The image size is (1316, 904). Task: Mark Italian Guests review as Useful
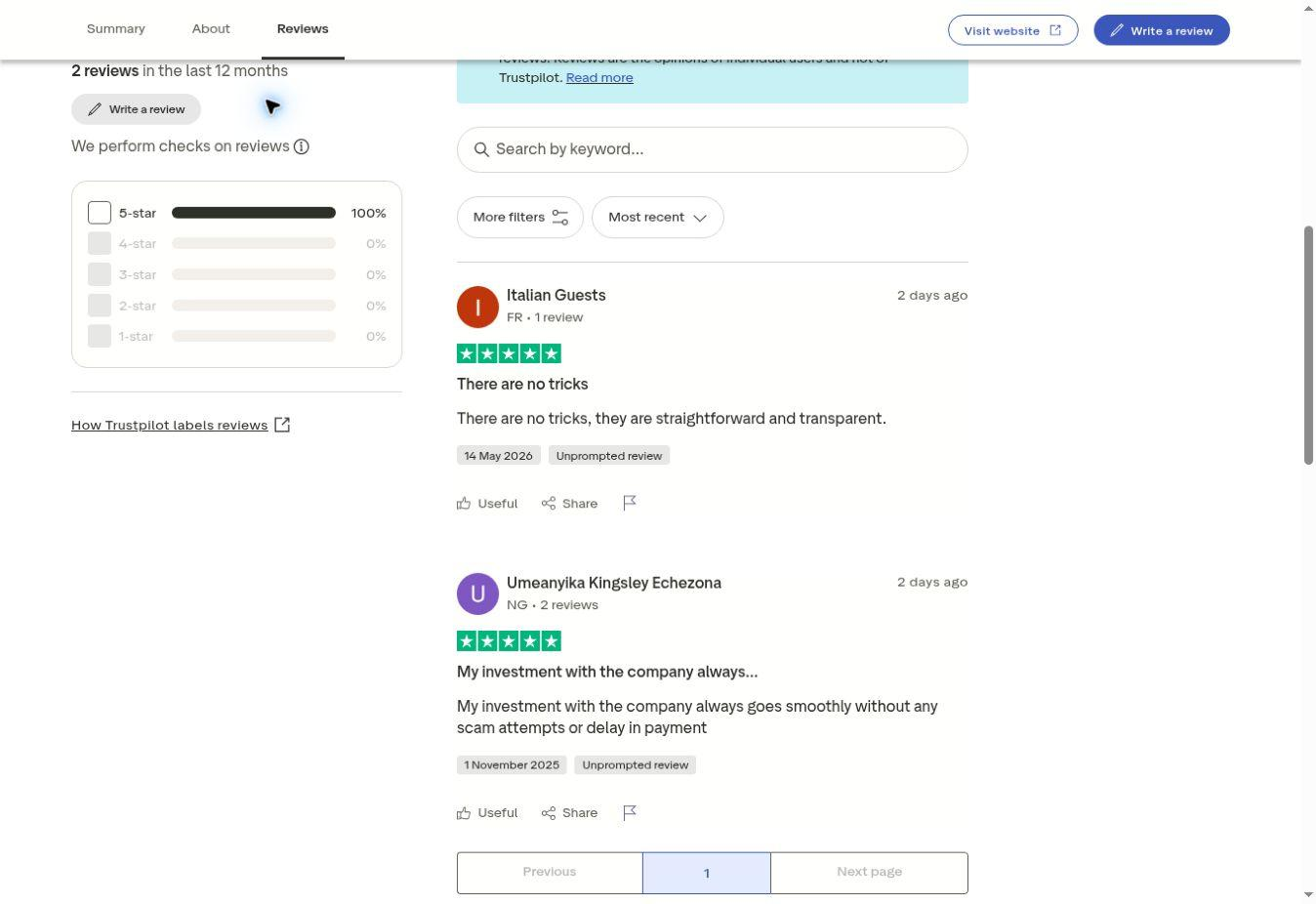487,504
